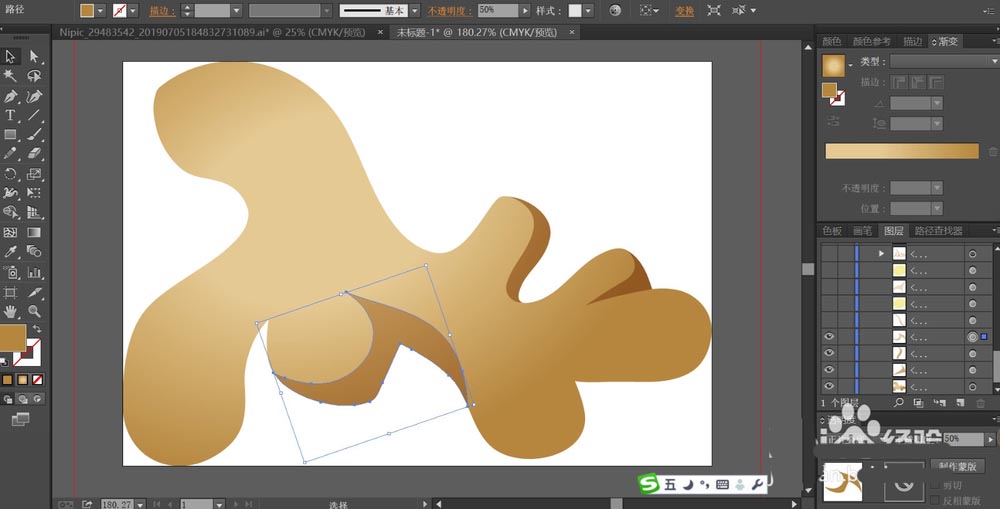Select the Perspective Grid tool
This screenshot has height=509, width=1000.
34,212
